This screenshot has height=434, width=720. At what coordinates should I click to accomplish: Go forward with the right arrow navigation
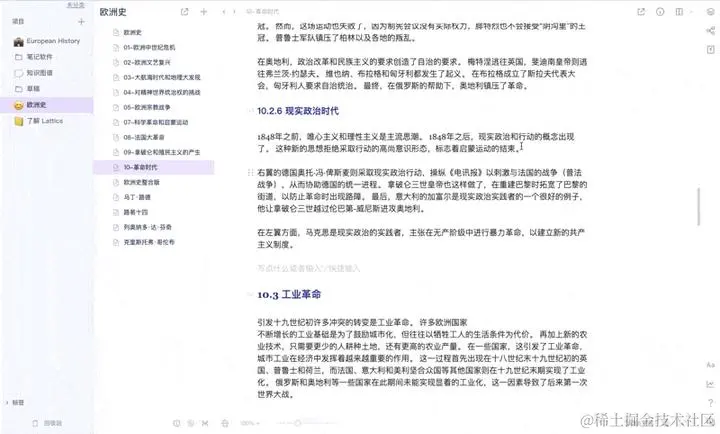click(235, 12)
